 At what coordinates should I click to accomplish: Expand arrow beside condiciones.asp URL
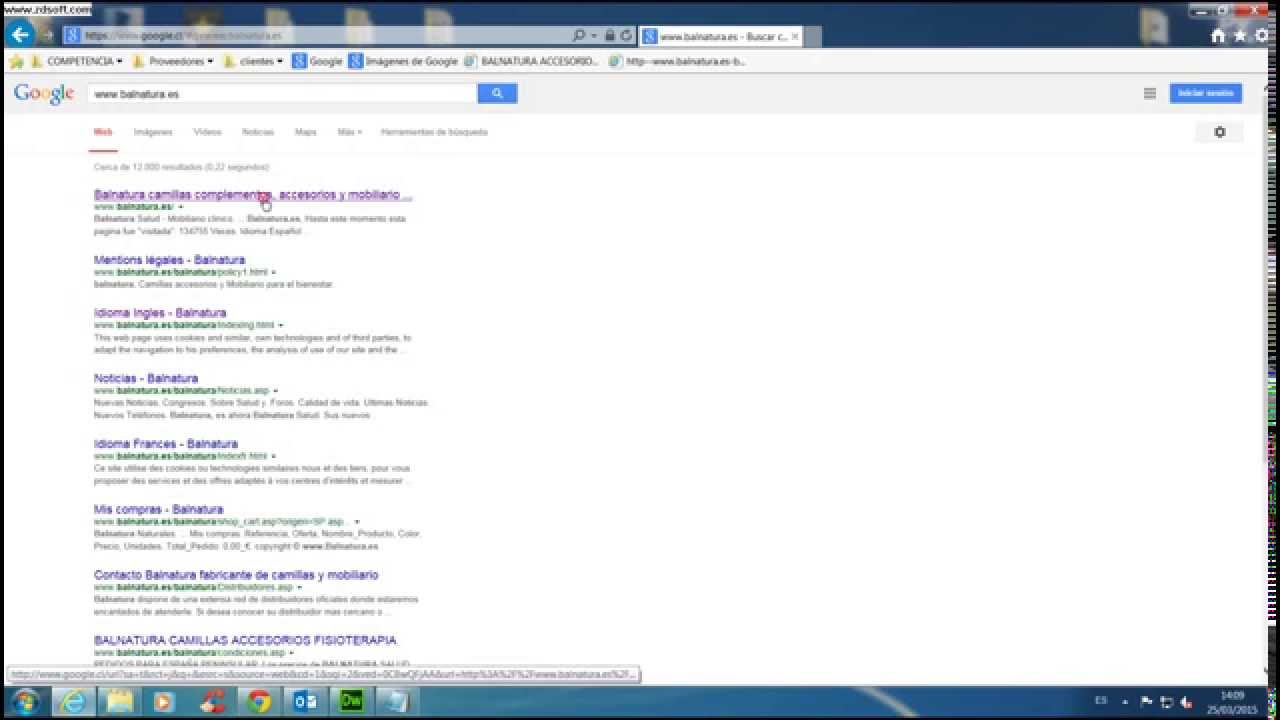292,653
